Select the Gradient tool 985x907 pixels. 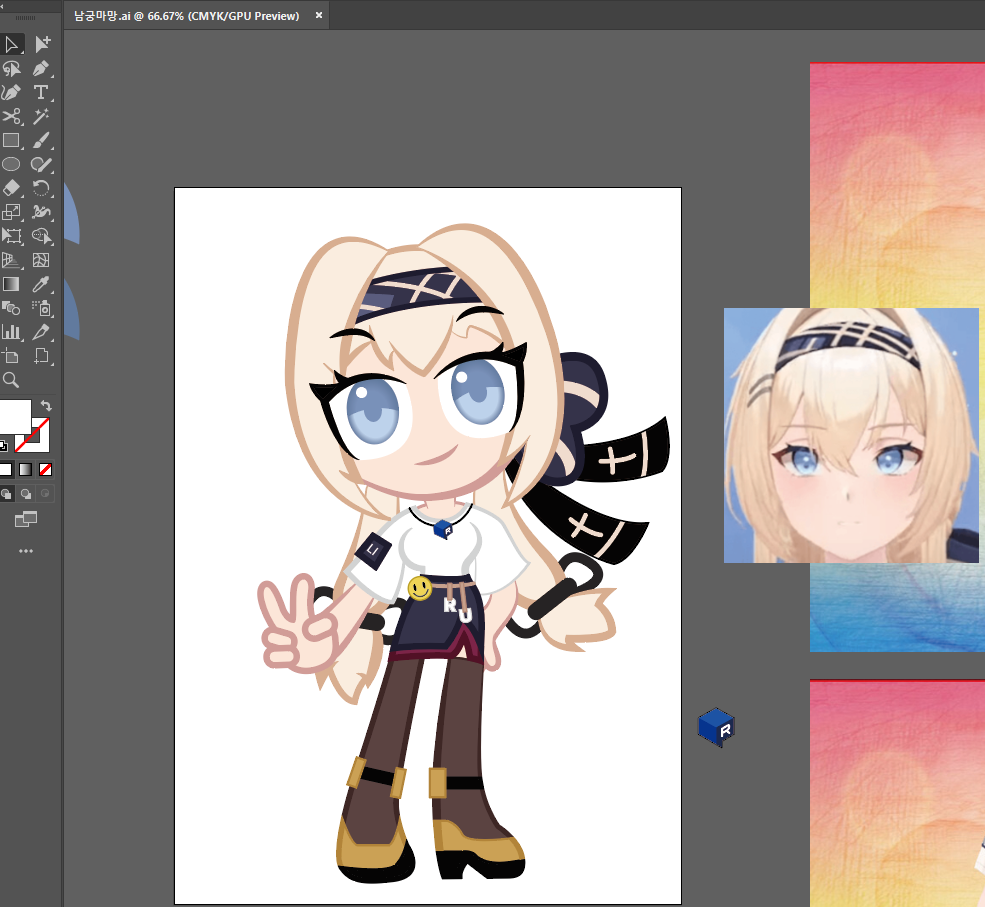coord(12,284)
